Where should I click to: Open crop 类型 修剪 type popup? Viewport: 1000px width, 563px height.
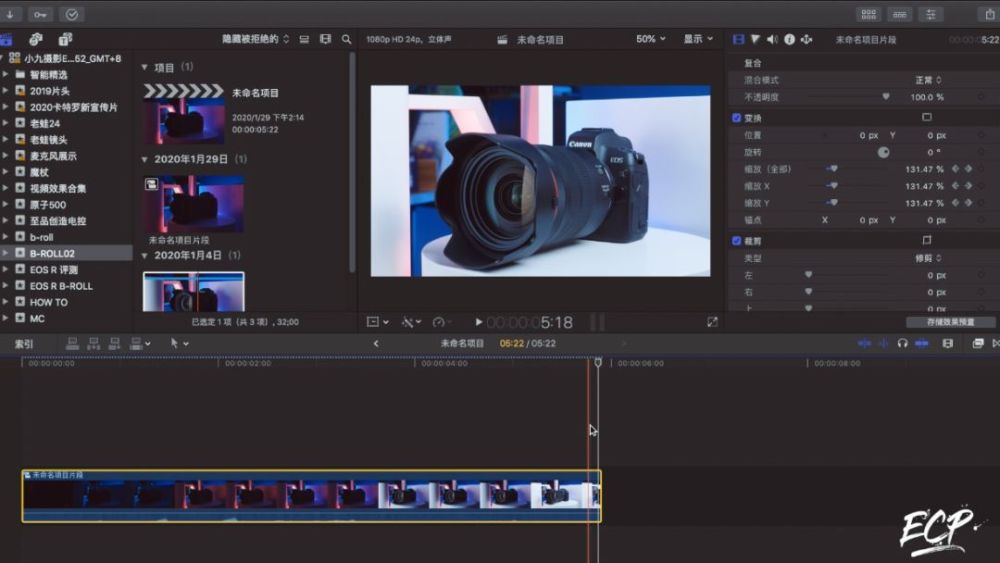[x=928, y=258]
